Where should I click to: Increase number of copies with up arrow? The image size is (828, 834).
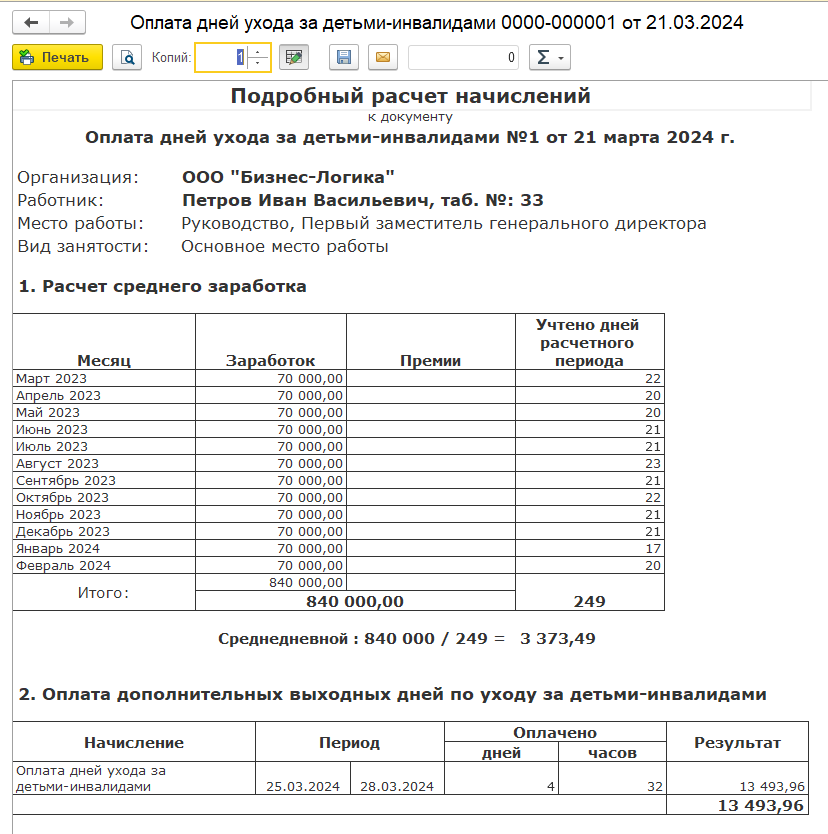[x=258, y=52]
